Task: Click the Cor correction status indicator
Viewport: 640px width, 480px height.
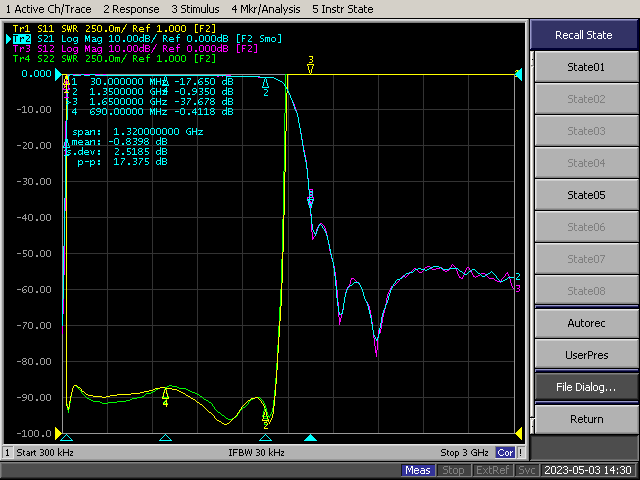Action: tap(505, 453)
